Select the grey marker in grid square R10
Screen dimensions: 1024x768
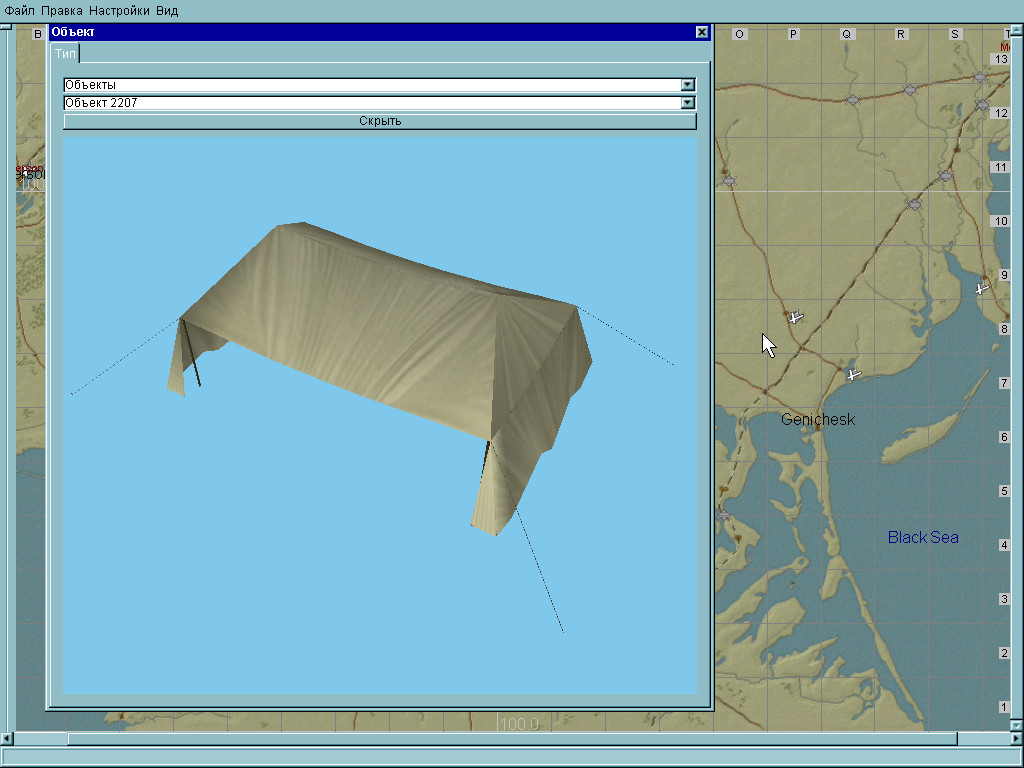913,204
